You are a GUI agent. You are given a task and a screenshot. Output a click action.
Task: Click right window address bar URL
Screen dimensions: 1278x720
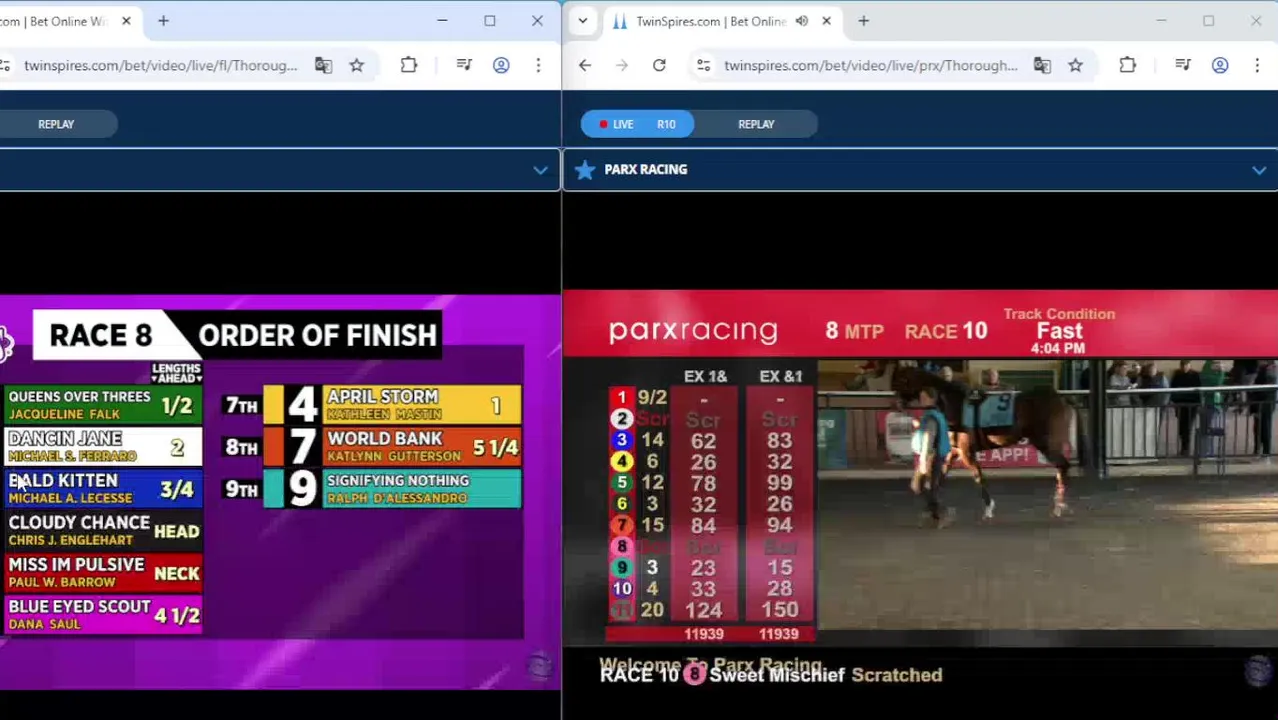coord(870,65)
